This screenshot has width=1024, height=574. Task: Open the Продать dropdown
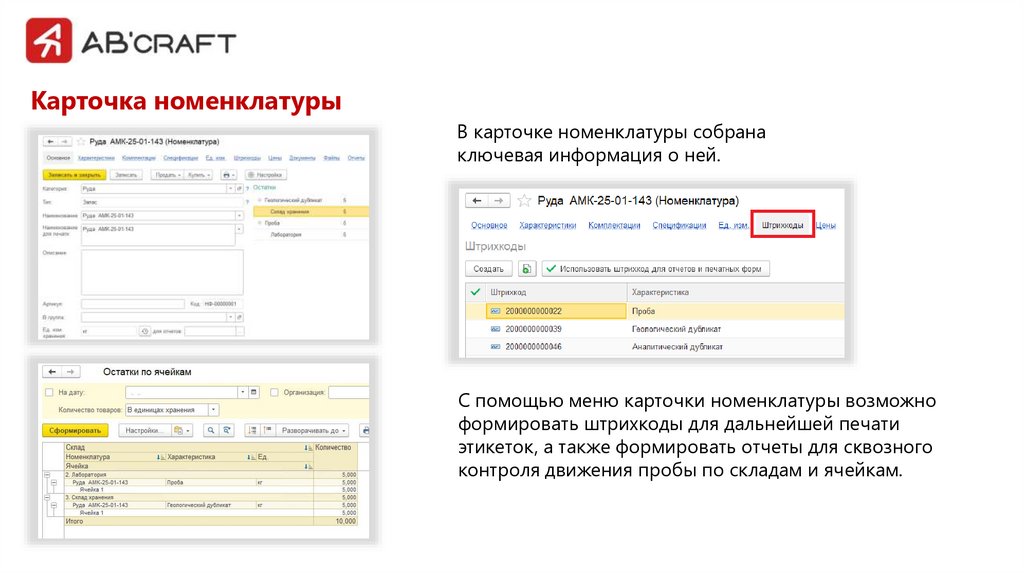(x=167, y=175)
